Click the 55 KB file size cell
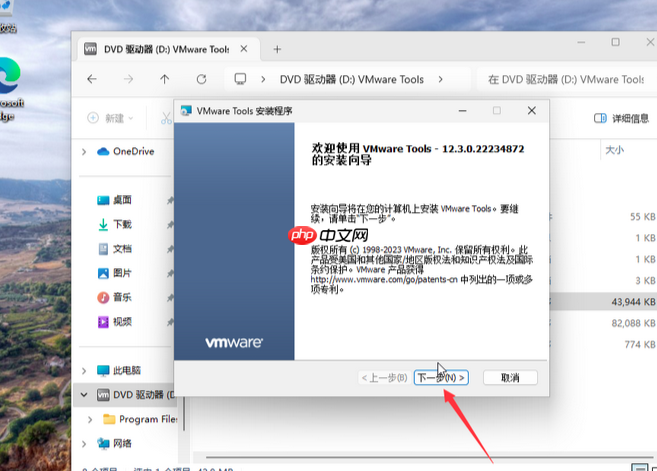Viewport: 657px width, 471px height. (642, 217)
